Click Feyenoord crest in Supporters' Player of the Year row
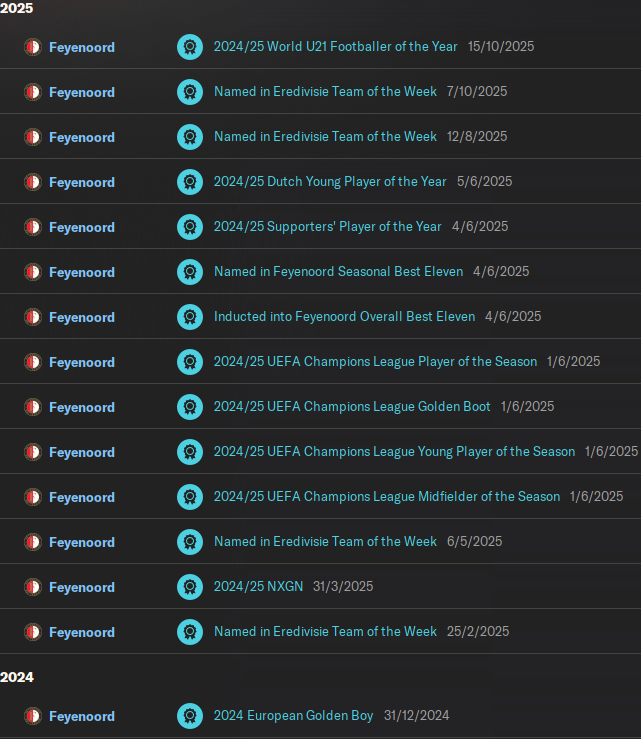Screen dimensions: 641x739 33,227
